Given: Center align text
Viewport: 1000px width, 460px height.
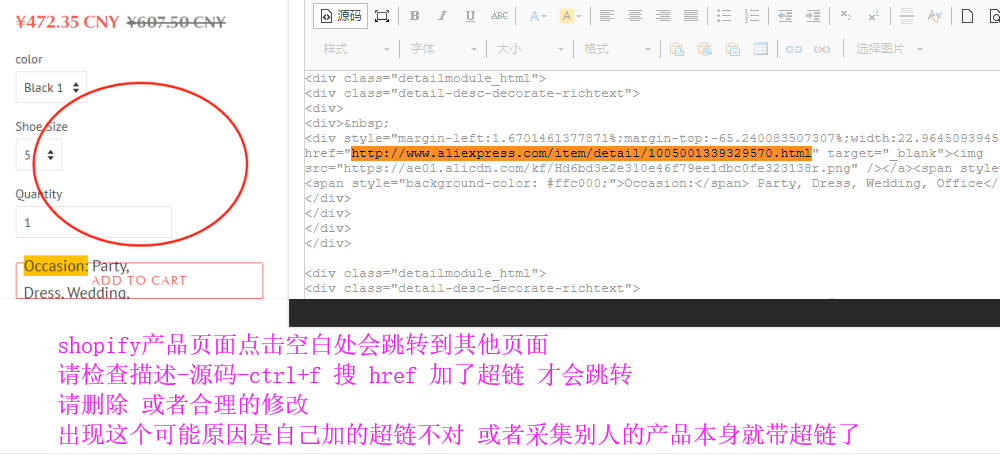Looking at the screenshot, I should click(x=635, y=16).
